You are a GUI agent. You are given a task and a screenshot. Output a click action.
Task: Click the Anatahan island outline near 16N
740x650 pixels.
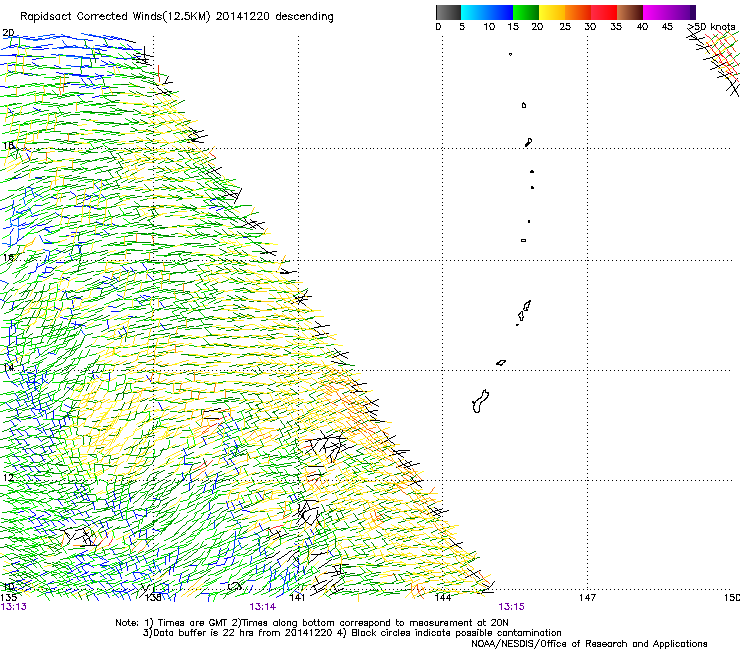click(x=523, y=240)
